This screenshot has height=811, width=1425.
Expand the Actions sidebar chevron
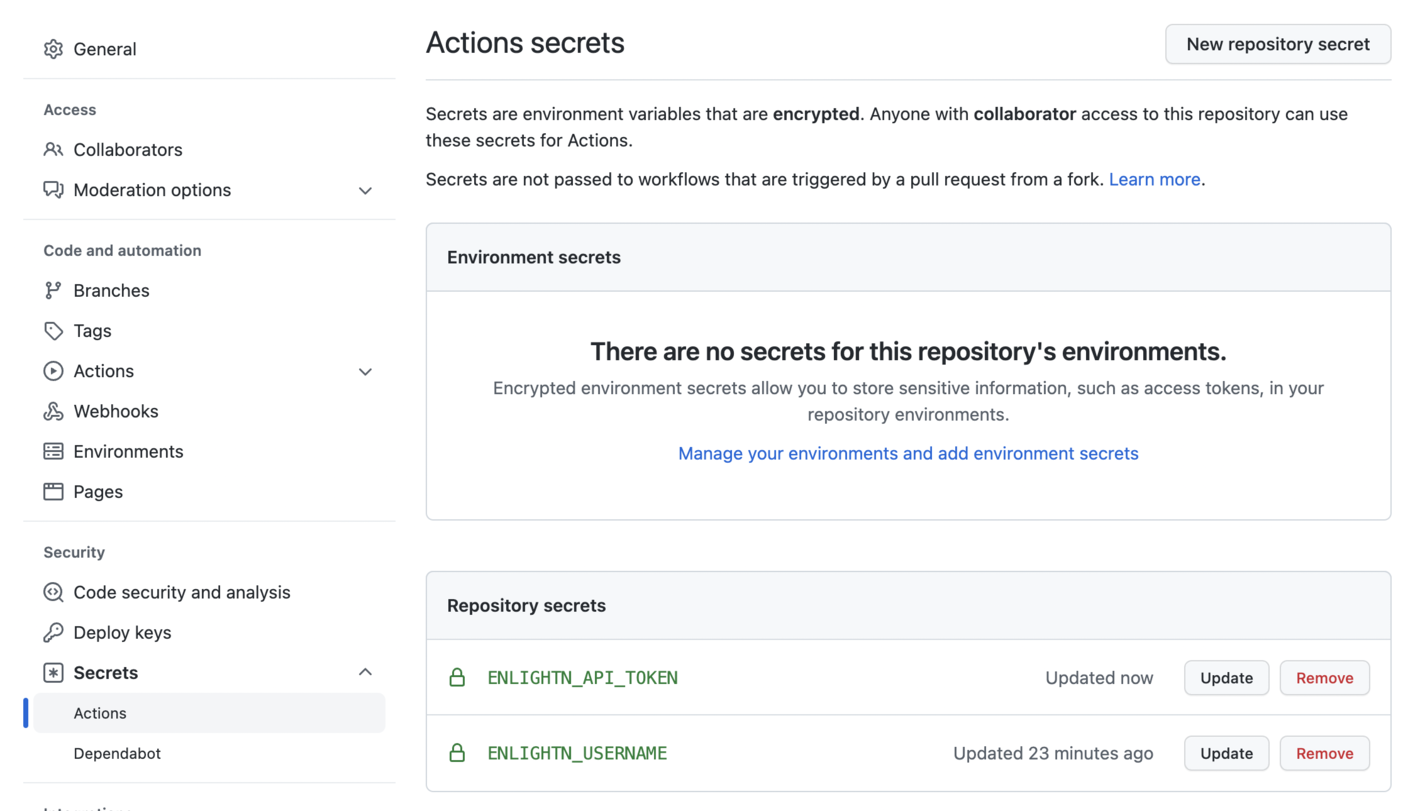click(x=365, y=370)
